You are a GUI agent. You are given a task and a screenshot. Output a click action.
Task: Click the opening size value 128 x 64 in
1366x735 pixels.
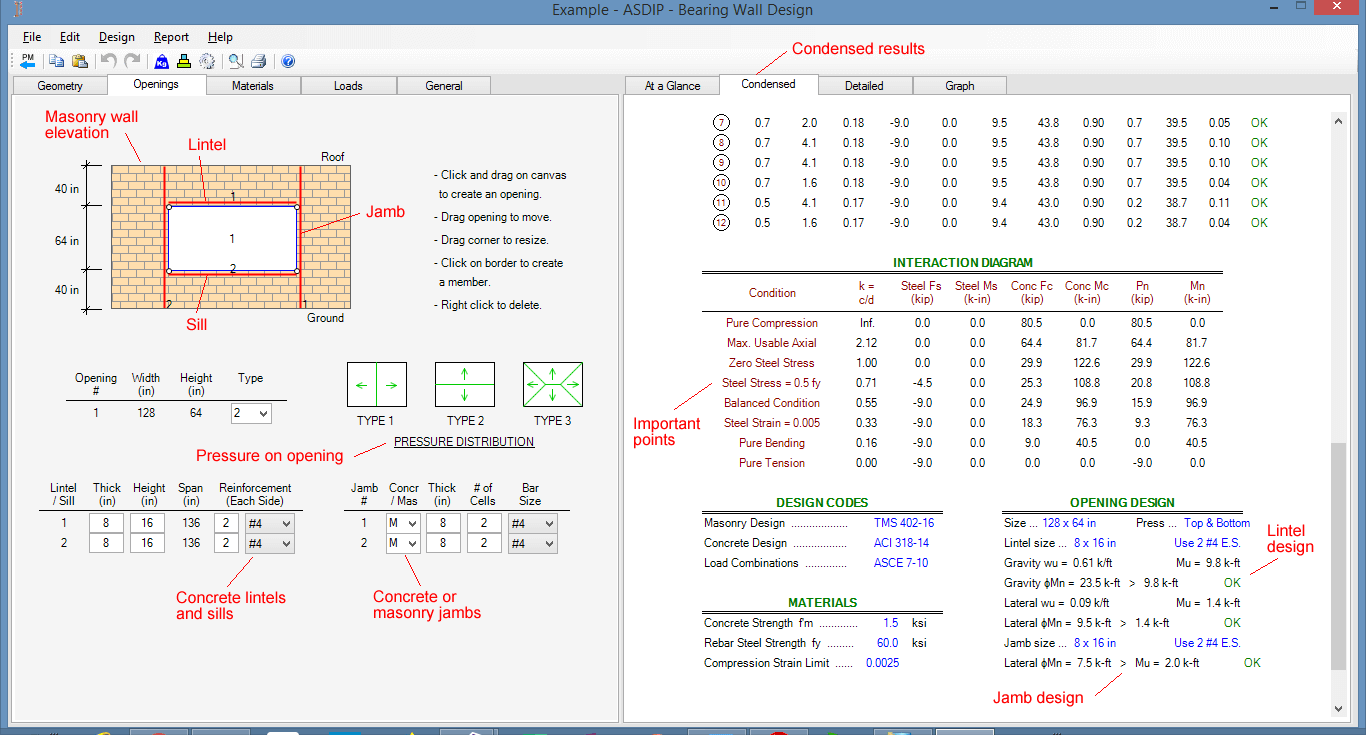click(1070, 523)
